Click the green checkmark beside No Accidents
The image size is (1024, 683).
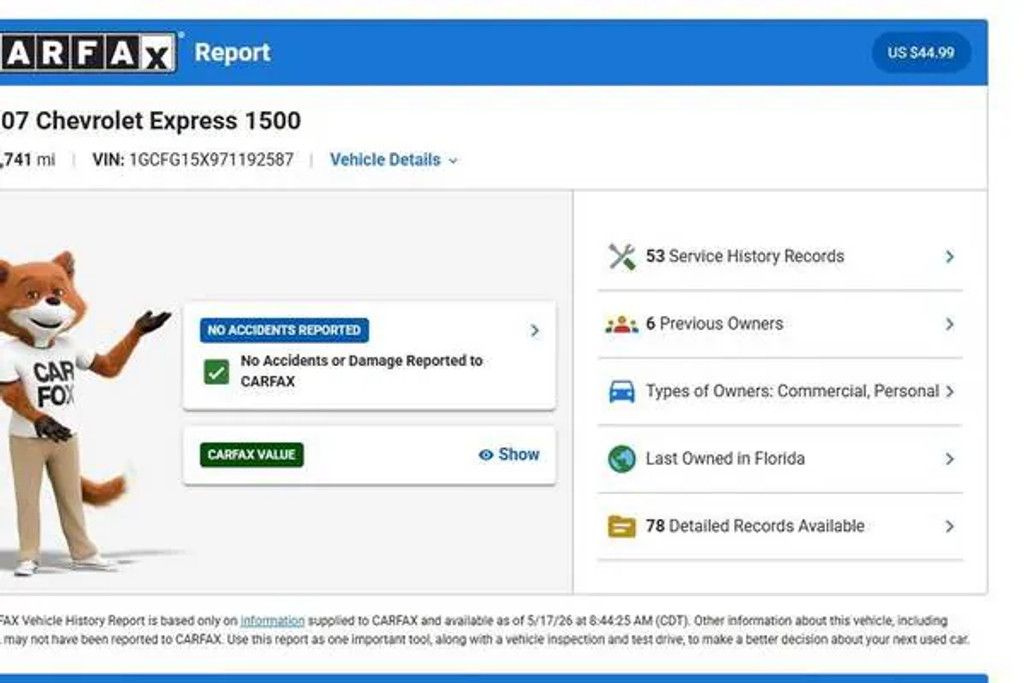click(x=217, y=372)
